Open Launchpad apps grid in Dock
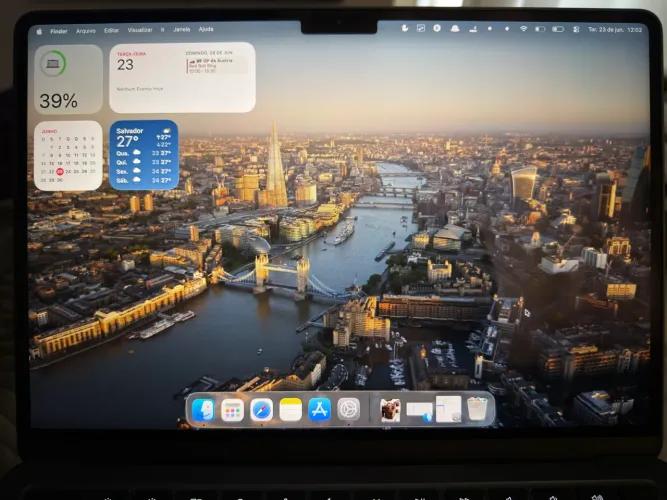The height and width of the screenshot is (500, 667). 232,411
